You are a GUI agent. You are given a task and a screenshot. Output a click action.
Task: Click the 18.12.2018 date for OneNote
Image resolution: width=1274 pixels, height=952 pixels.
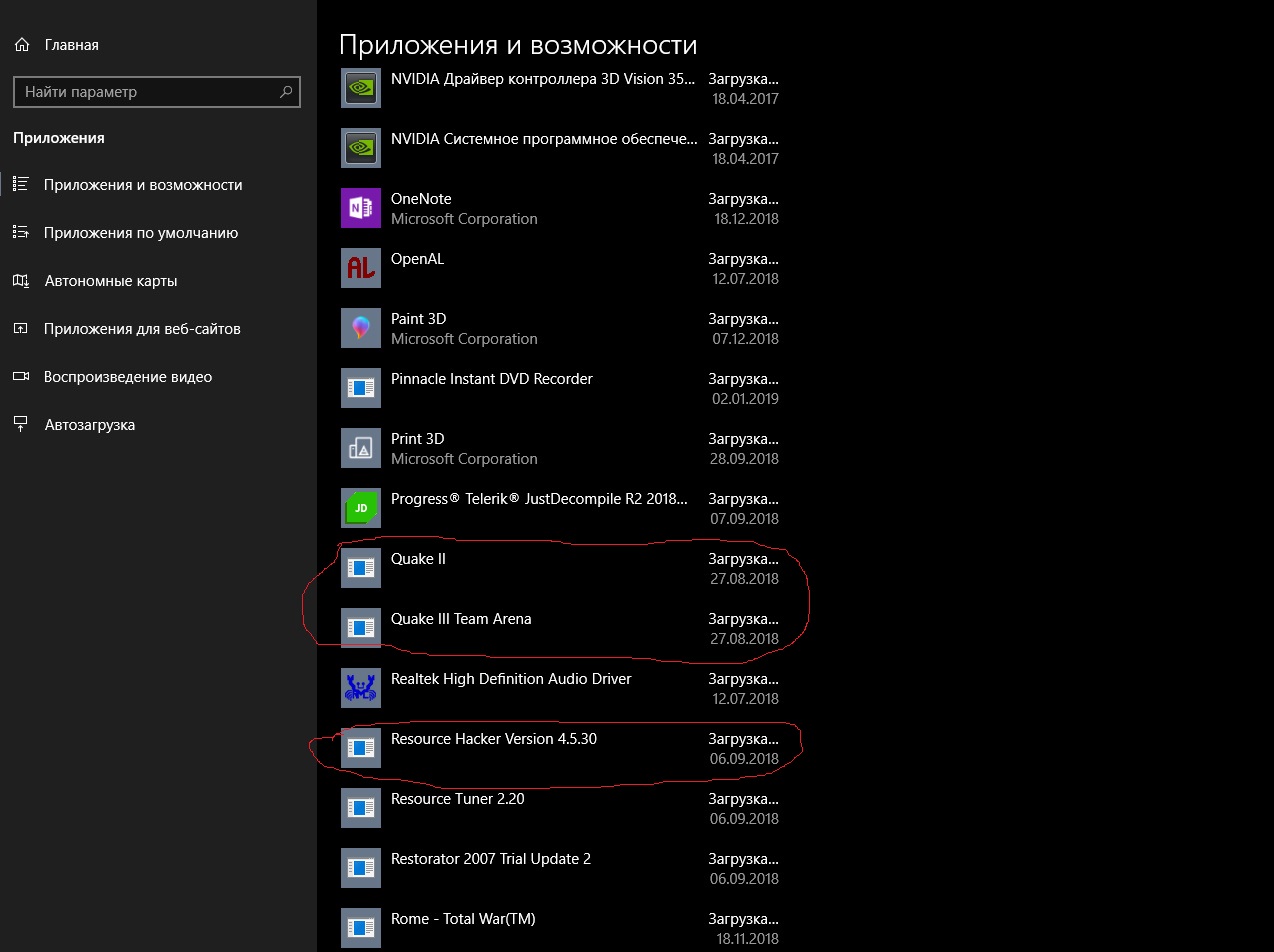click(x=745, y=219)
